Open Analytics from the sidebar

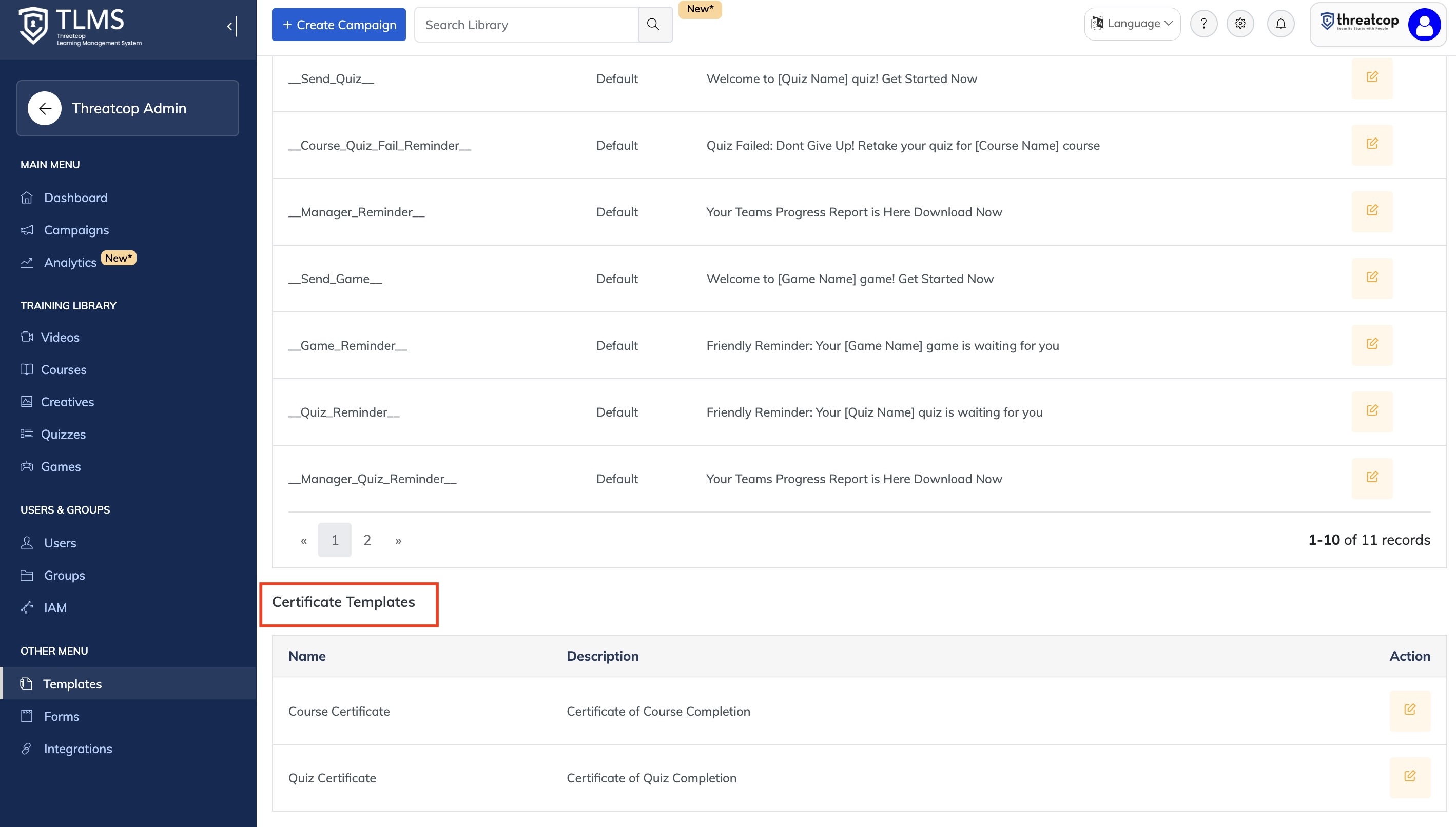[70, 263]
